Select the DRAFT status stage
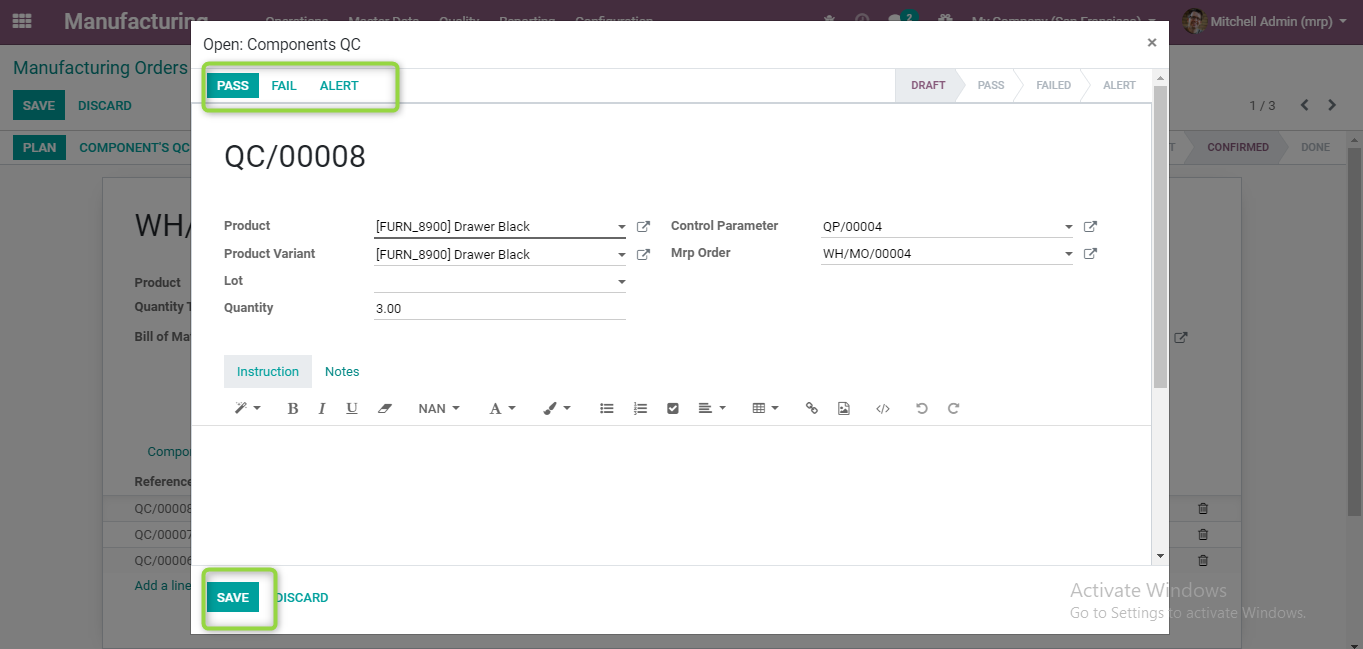 (x=928, y=85)
